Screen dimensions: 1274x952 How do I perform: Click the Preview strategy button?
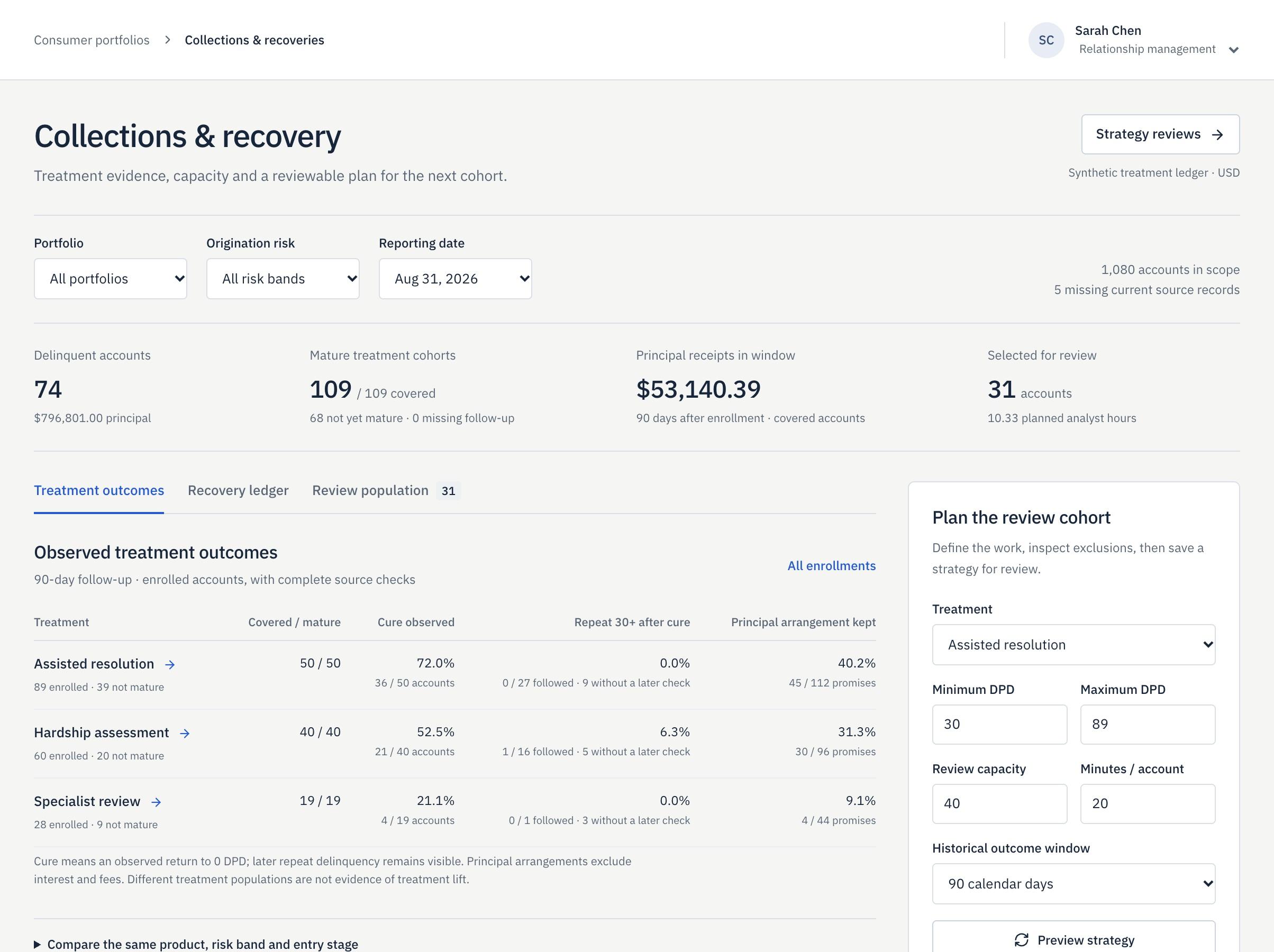pos(1073,940)
